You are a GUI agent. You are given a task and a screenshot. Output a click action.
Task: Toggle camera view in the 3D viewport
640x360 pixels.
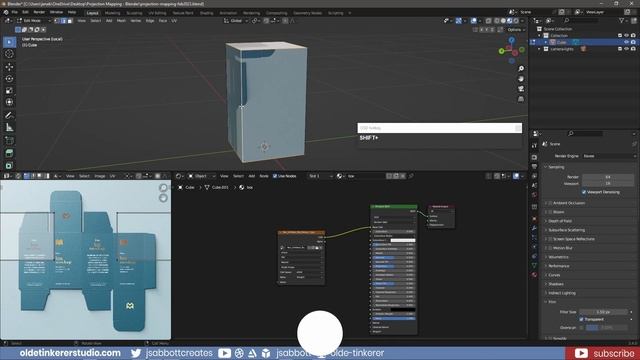(x=521, y=89)
